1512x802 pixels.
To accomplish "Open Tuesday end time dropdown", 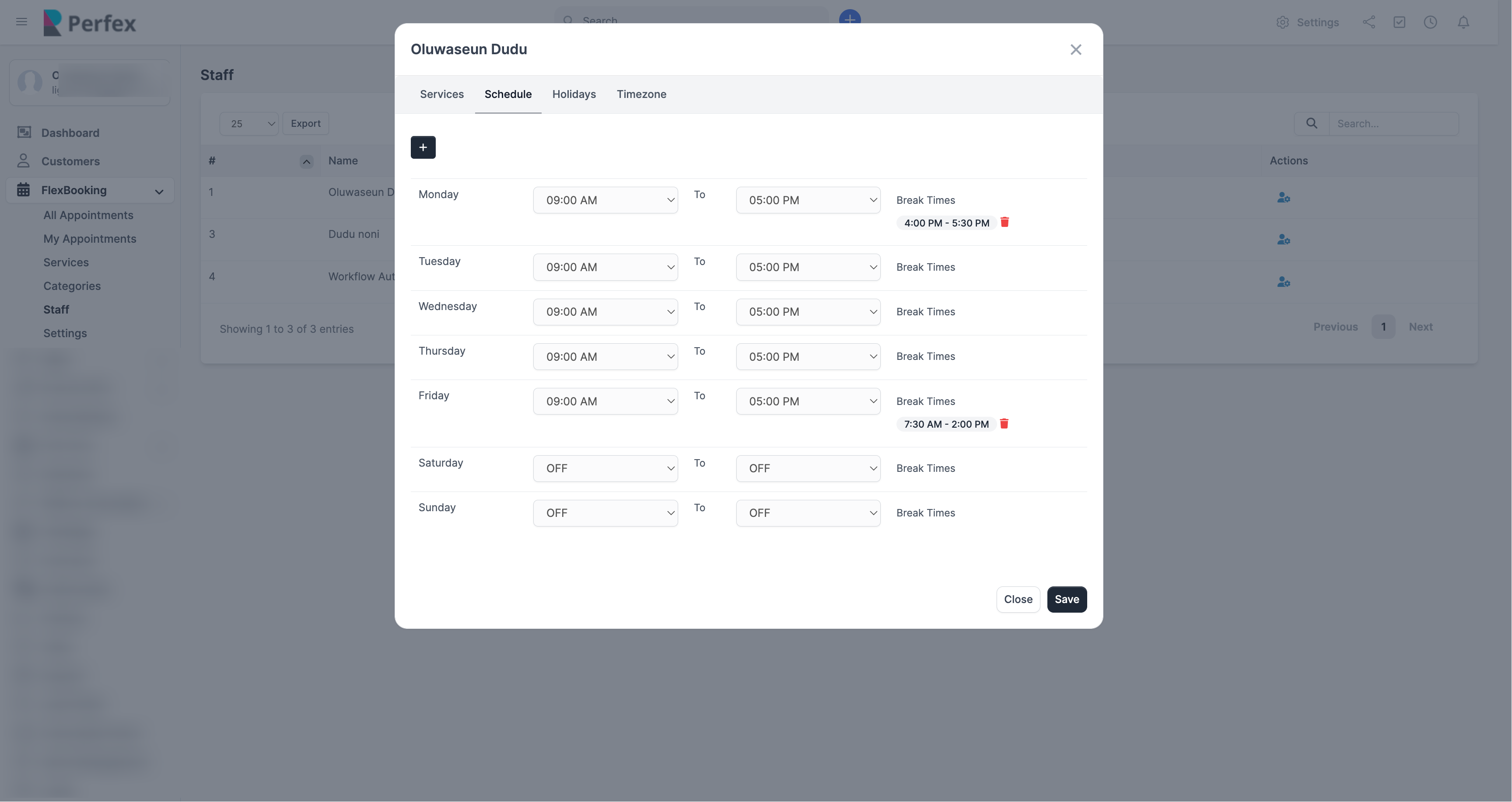I will (808, 267).
